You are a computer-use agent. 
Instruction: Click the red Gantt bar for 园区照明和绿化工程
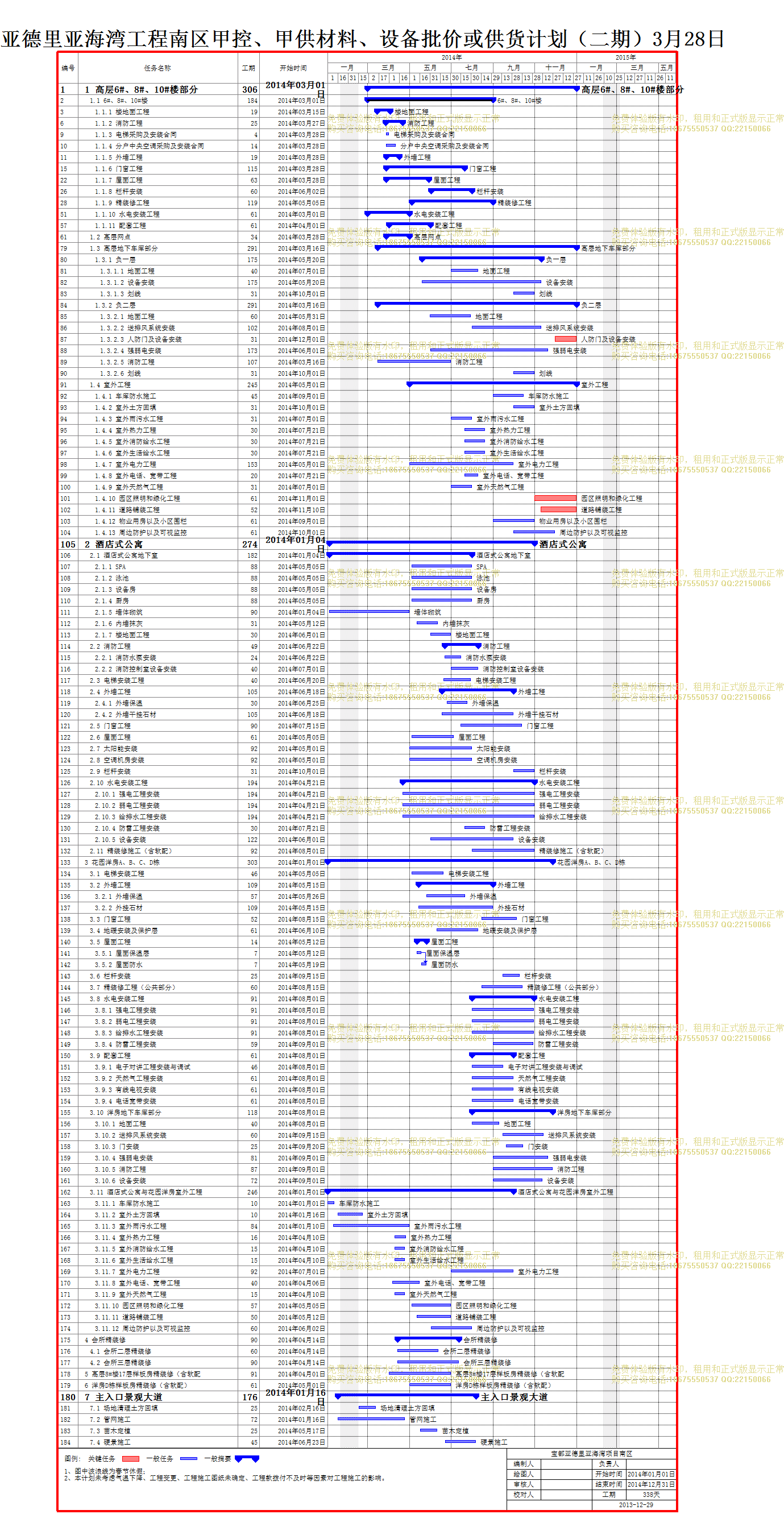click(x=555, y=498)
